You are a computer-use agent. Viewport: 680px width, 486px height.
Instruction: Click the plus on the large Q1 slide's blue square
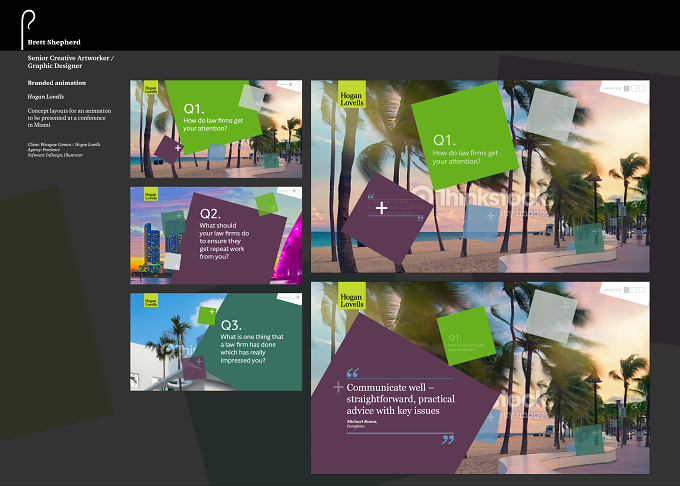coord(490,215)
